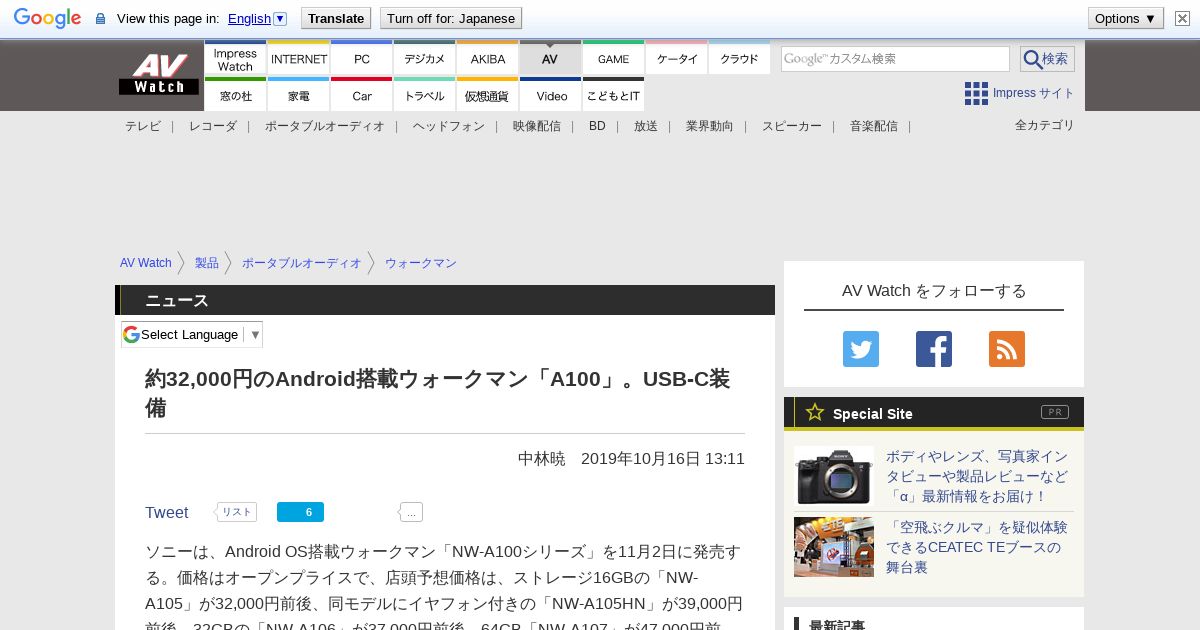Go to the 音楽配信 category
The width and height of the screenshot is (1200, 630).
click(x=874, y=126)
